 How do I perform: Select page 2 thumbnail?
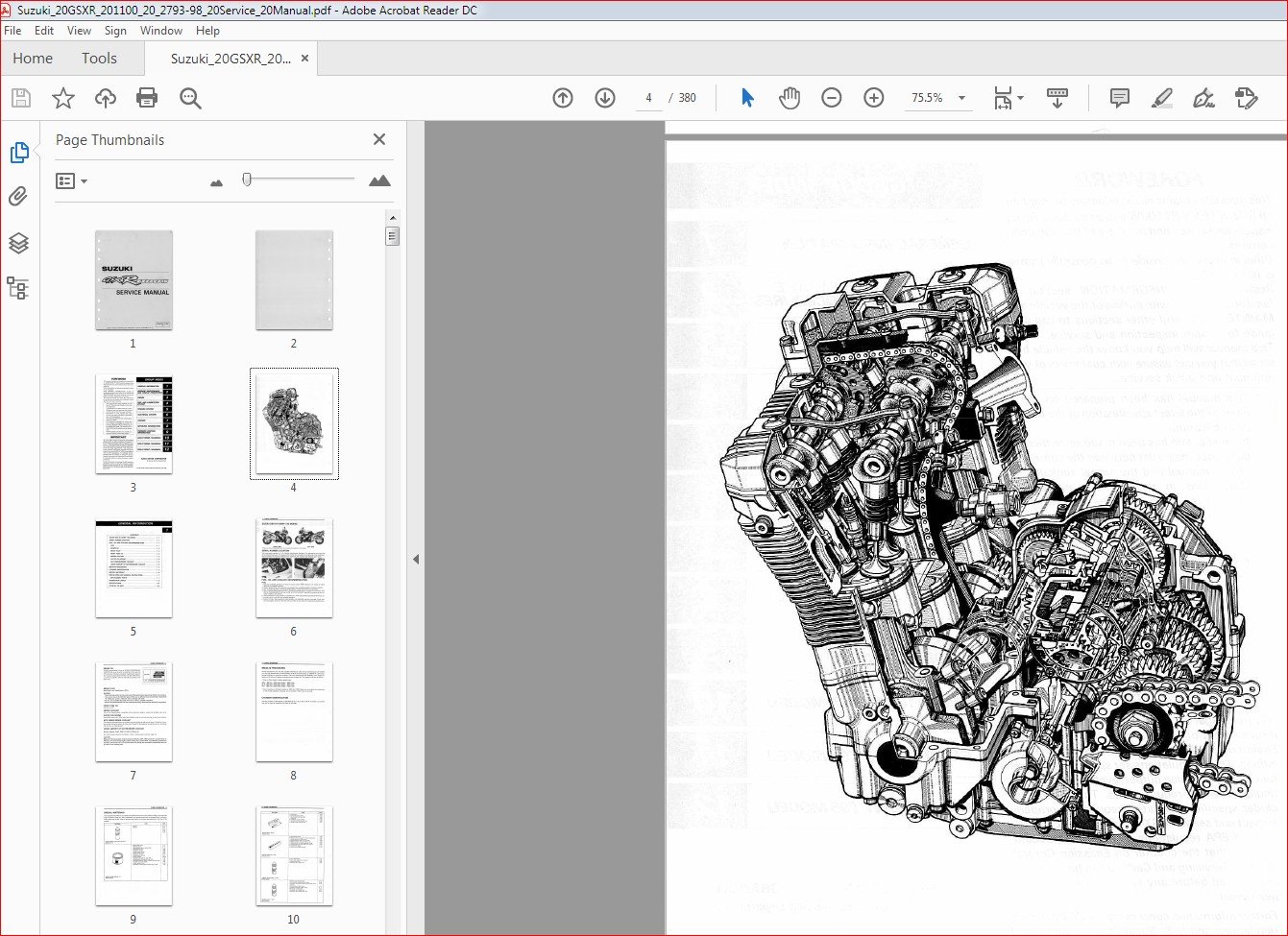coord(294,280)
